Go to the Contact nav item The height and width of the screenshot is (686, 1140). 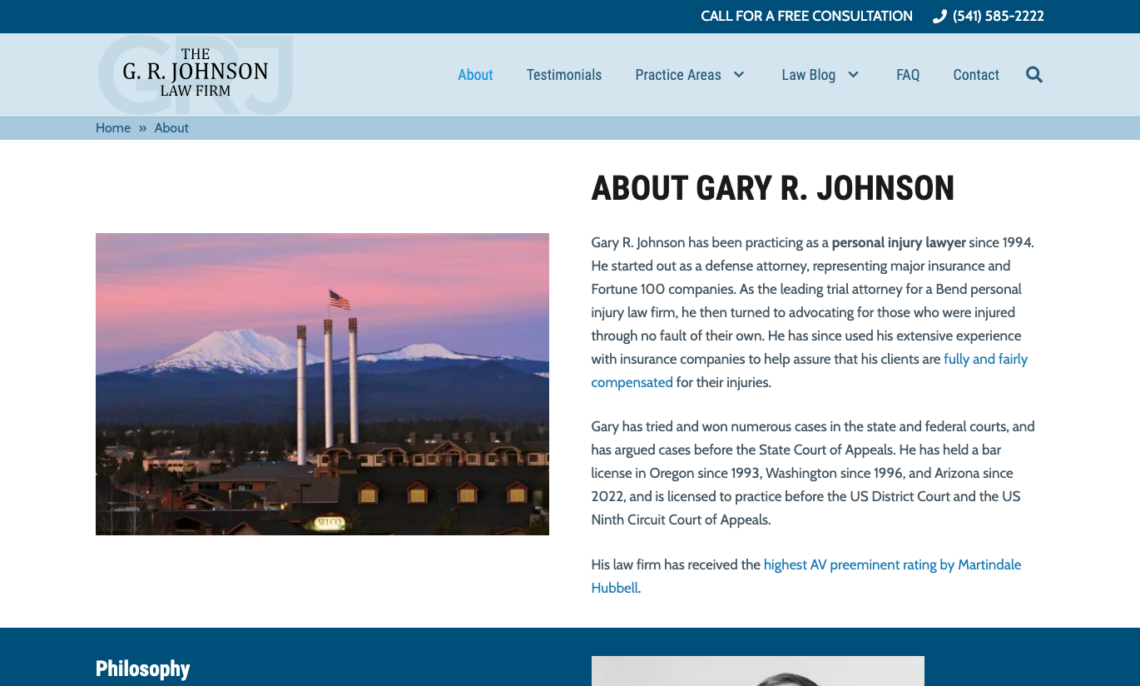point(975,74)
